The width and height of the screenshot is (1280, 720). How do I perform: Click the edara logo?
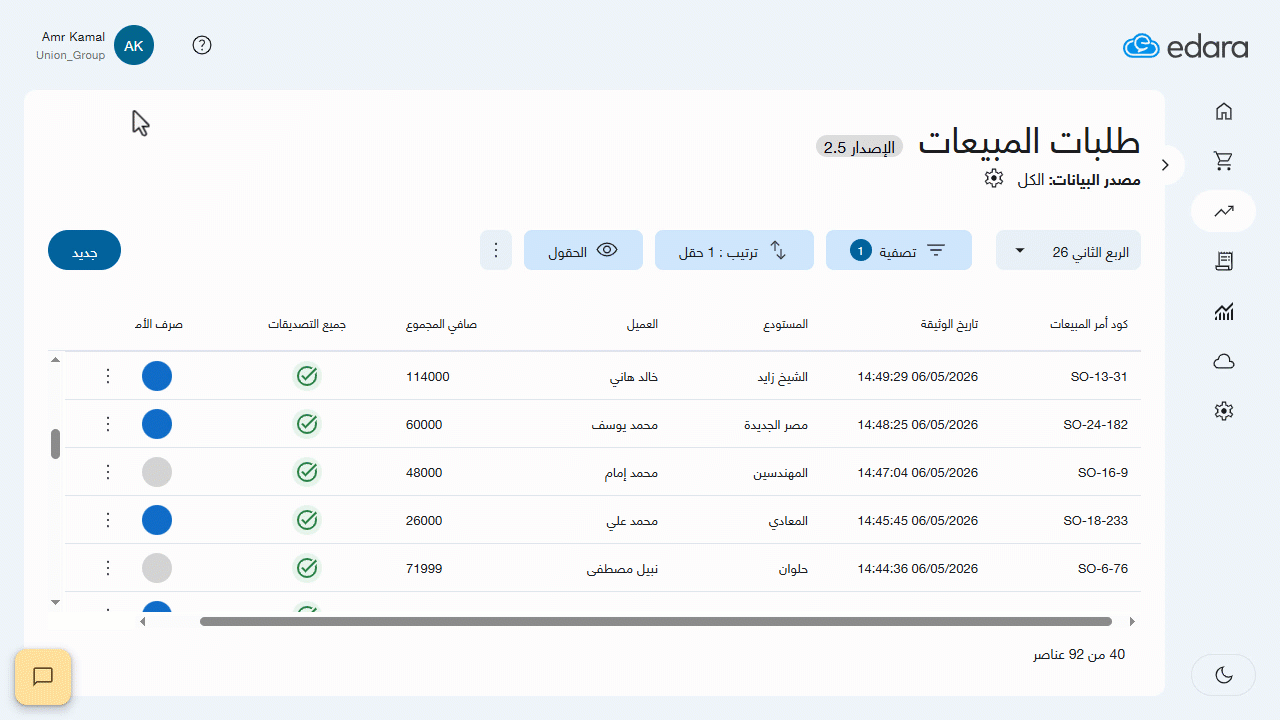[x=1185, y=46]
